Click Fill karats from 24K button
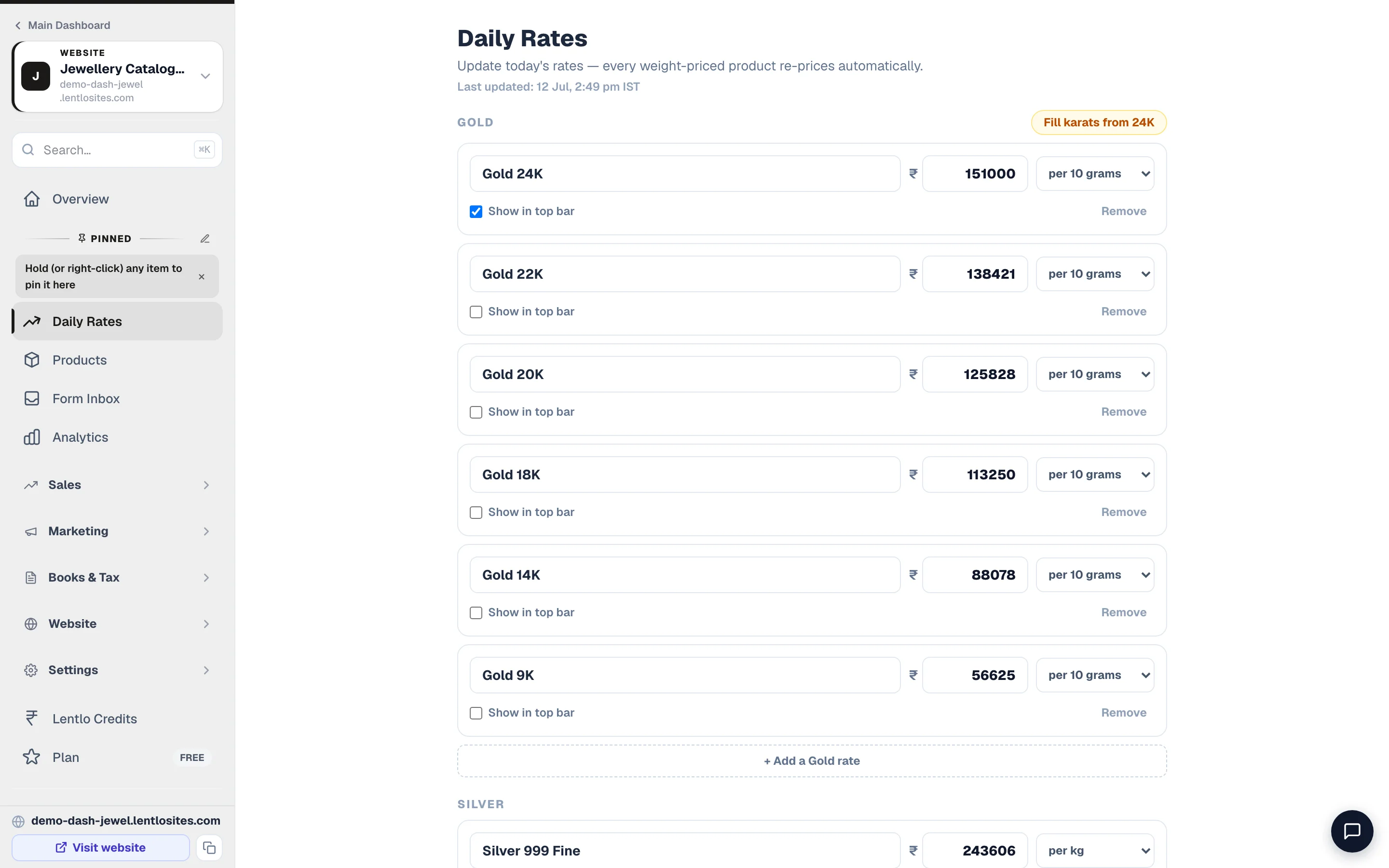This screenshot has width=1389, height=868. 1098,122
